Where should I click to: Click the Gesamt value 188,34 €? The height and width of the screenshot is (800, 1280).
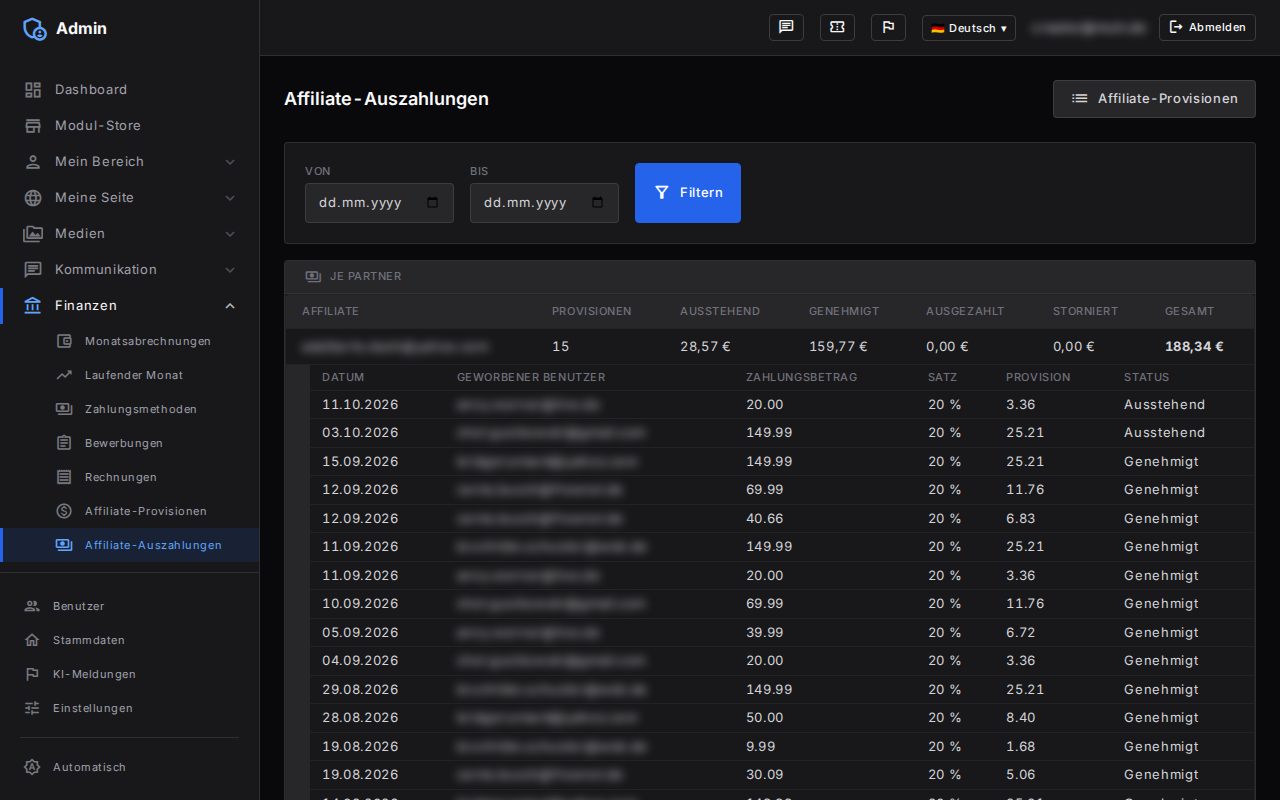[1194, 346]
